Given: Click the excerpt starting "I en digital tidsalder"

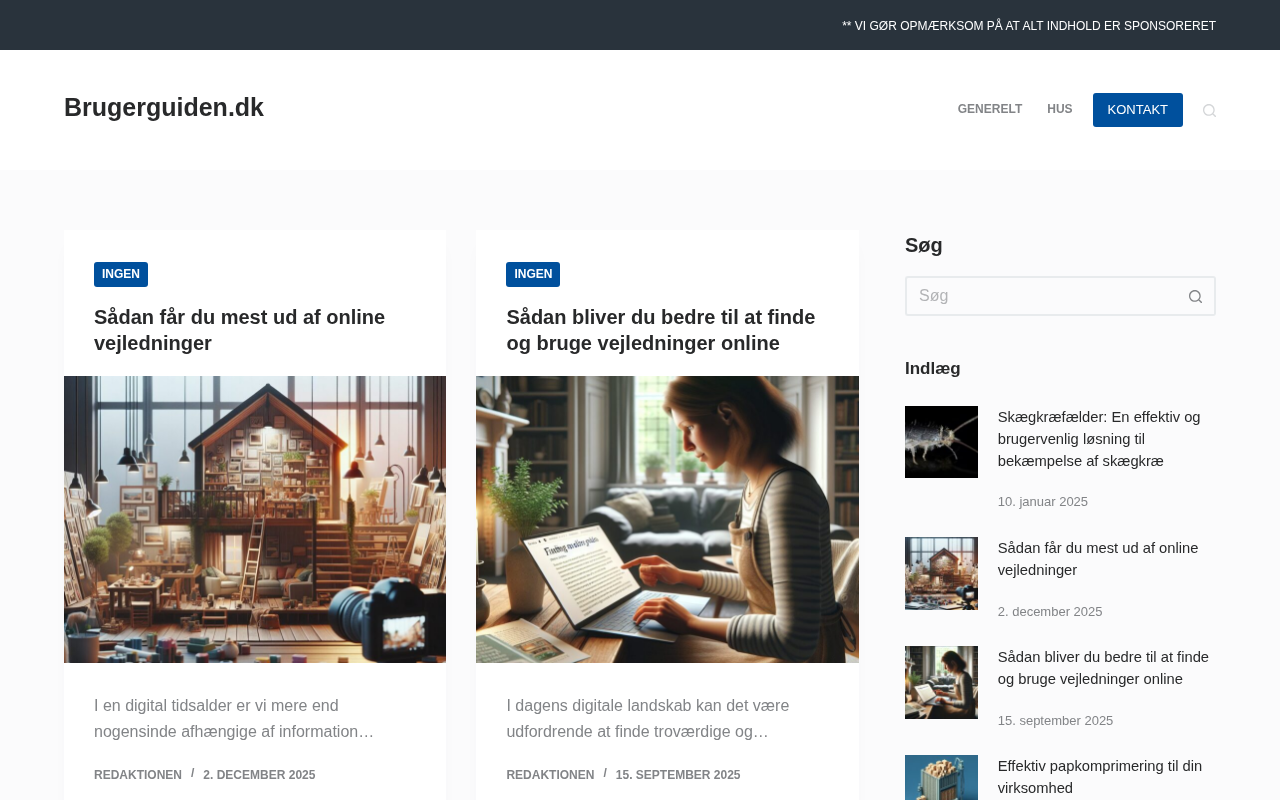Looking at the screenshot, I should click(x=234, y=719).
